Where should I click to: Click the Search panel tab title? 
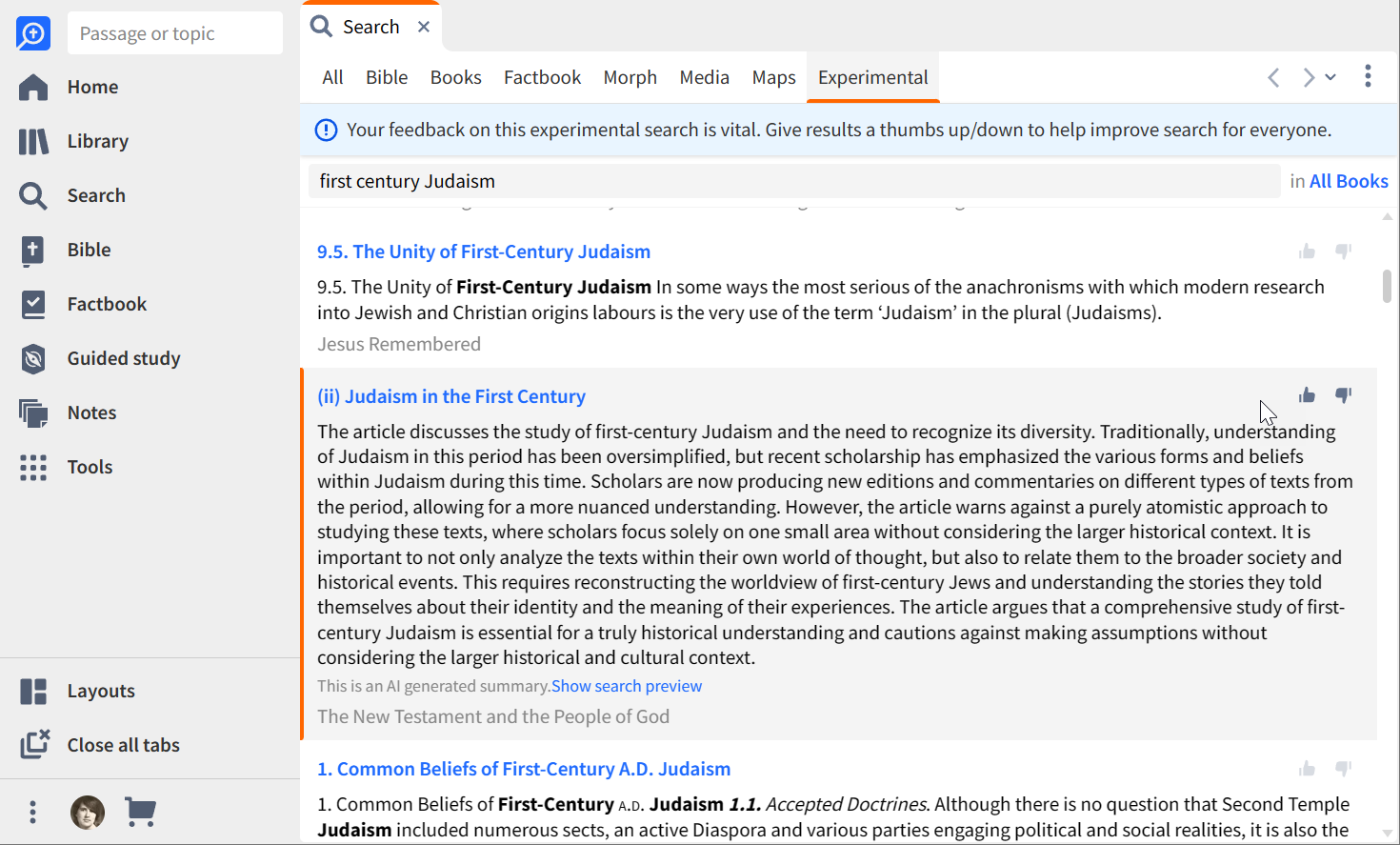tap(370, 27)
